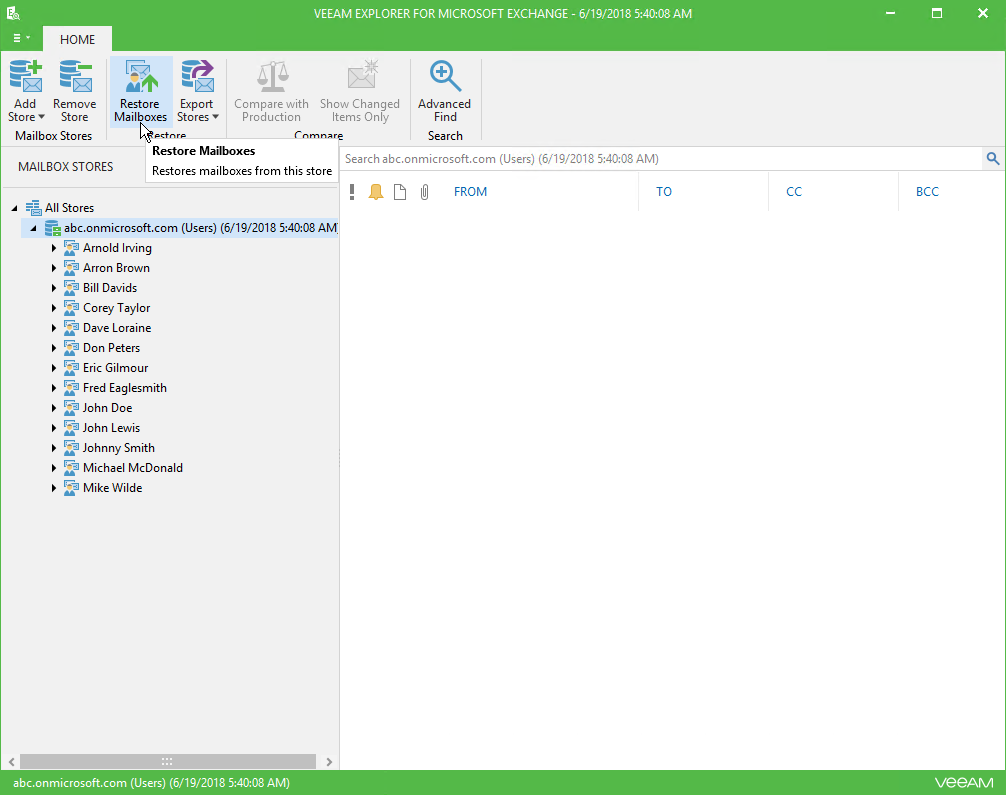This screenshot has height=795, width=1006.
Task: Switch to the HOME ribbon tab
Action: 78,39
